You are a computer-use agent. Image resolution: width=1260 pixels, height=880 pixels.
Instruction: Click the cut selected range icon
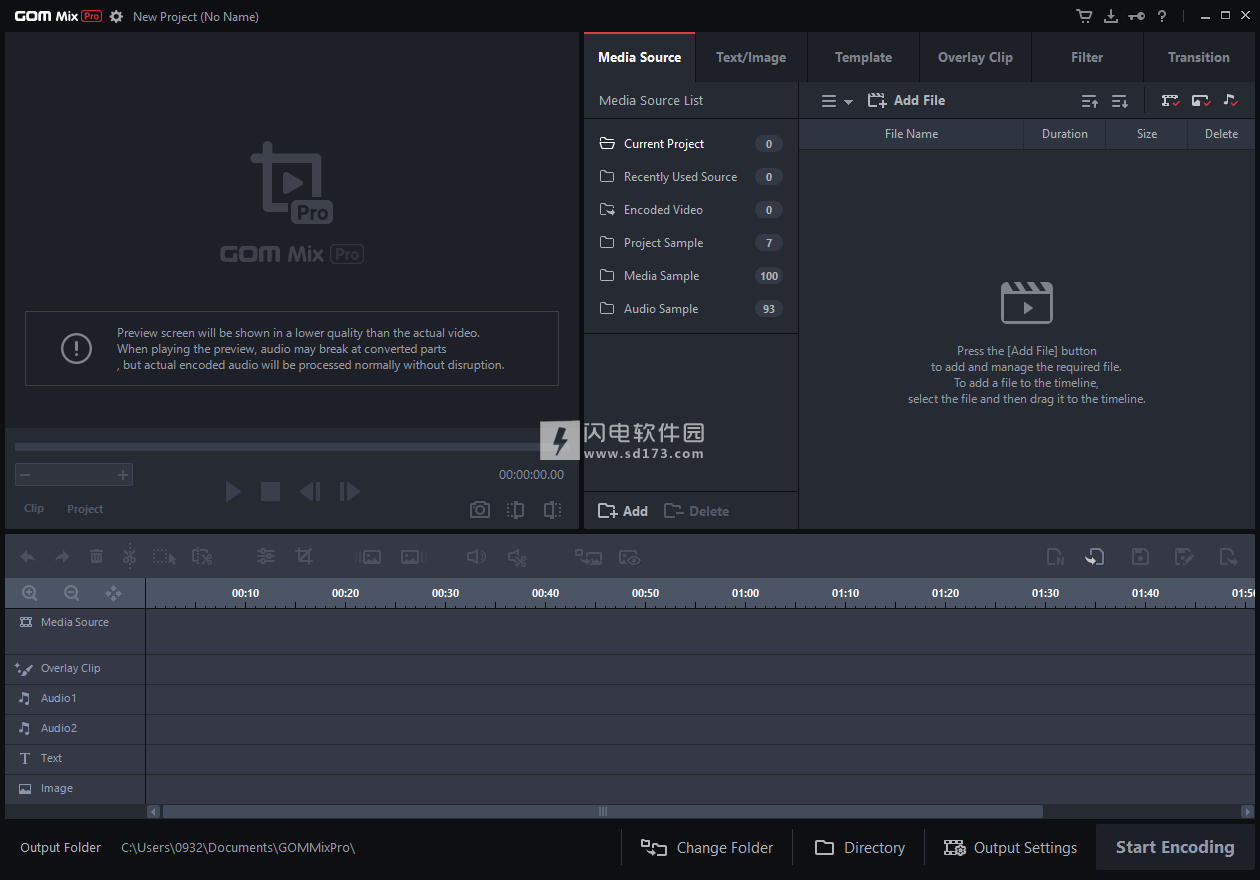pos(202,557)
